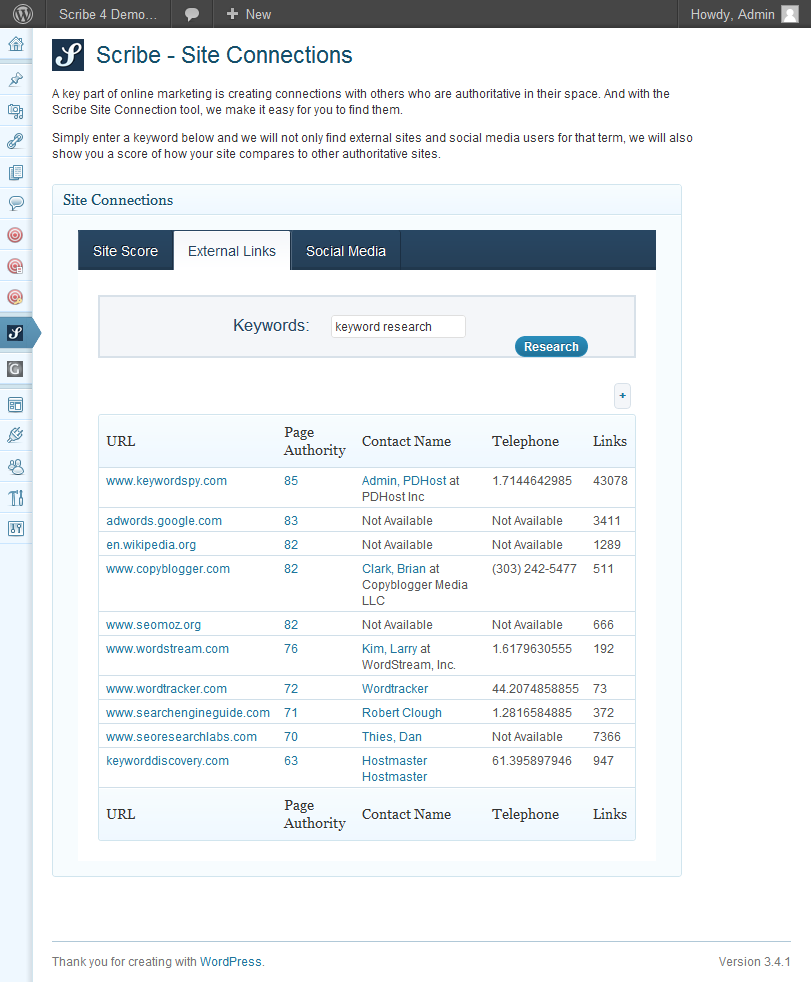Click the plus icon beside New
811x982 pixels.
coord(232,14)
